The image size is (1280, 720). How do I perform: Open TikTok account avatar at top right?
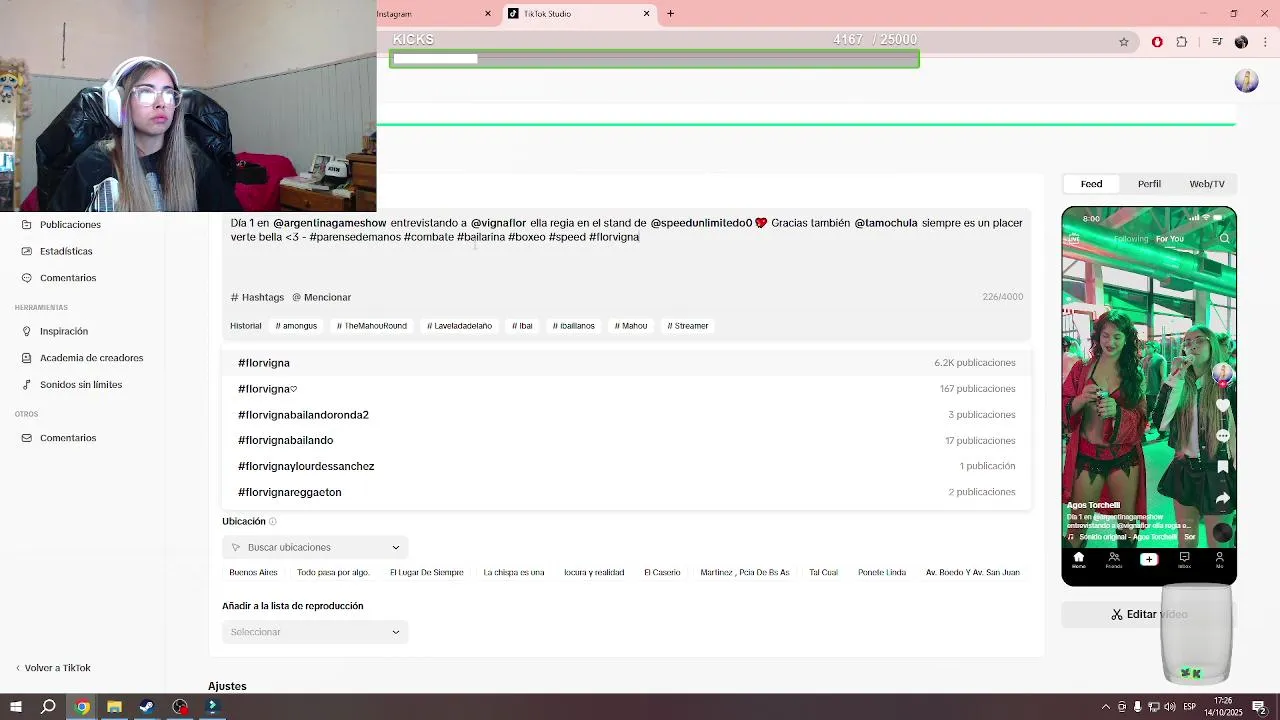coord(1246,82)
